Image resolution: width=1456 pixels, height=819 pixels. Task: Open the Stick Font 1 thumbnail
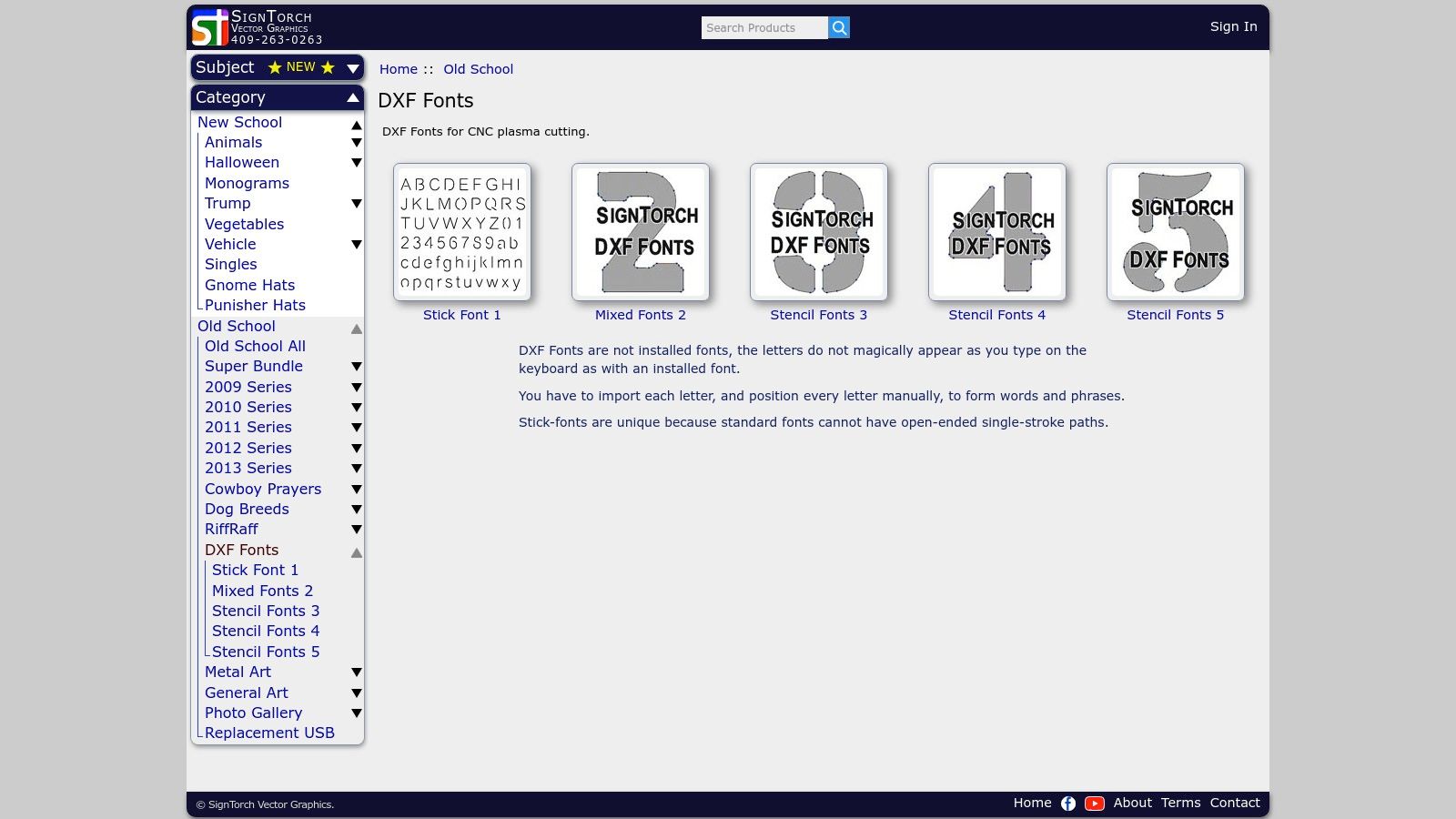pos(462,232)
